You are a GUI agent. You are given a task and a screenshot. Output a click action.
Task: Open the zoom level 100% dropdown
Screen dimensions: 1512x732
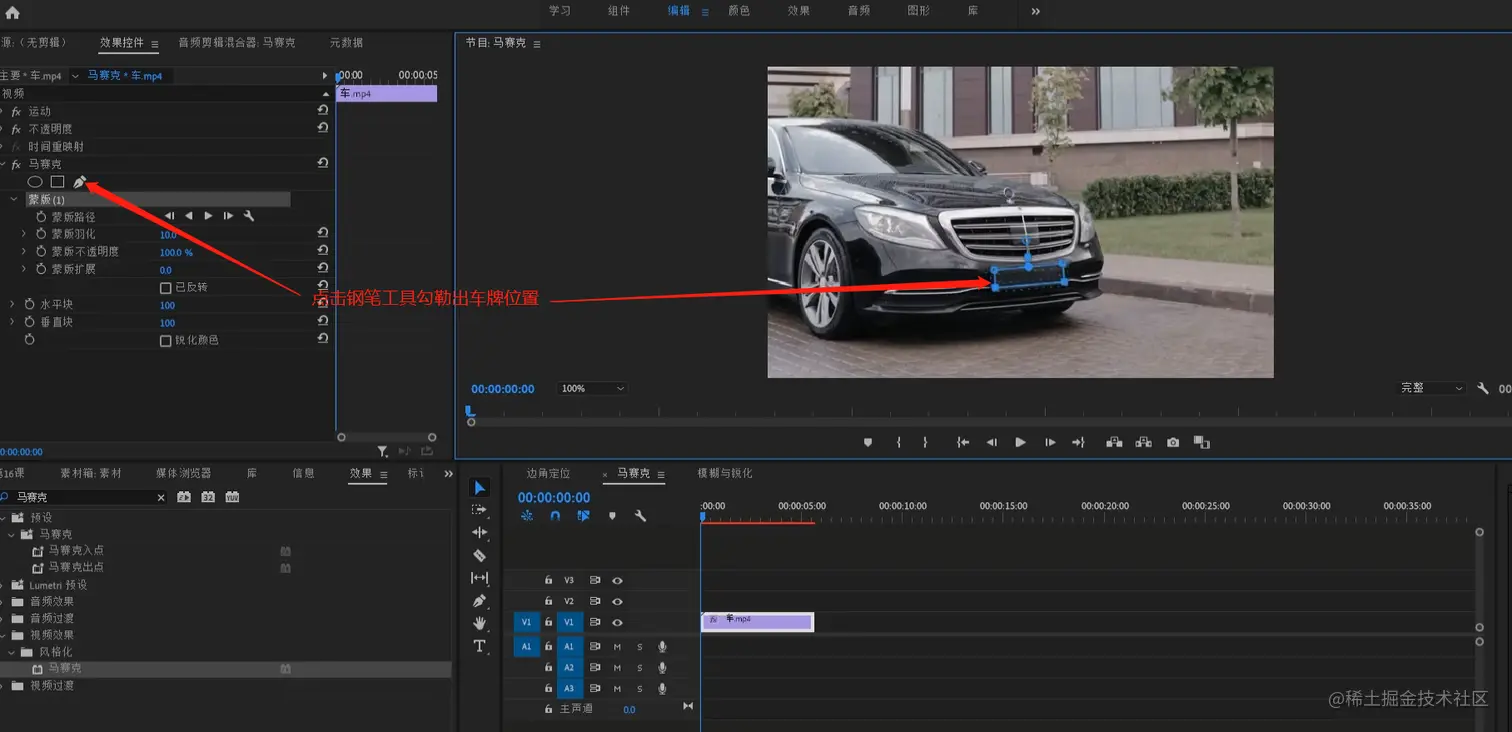(x=592, y=388)
